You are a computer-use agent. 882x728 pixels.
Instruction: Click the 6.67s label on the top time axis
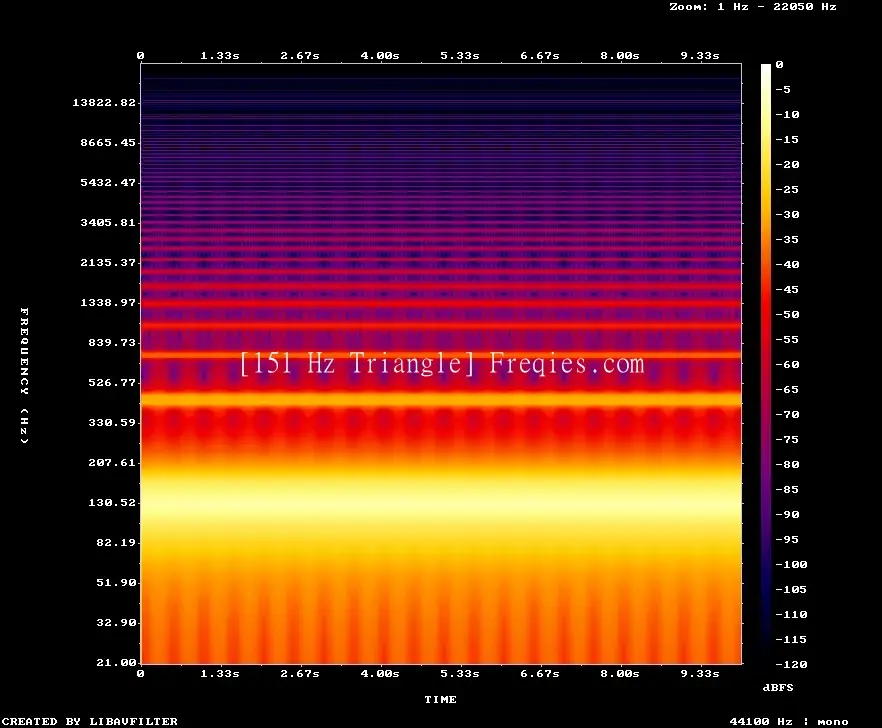(539, 56)
